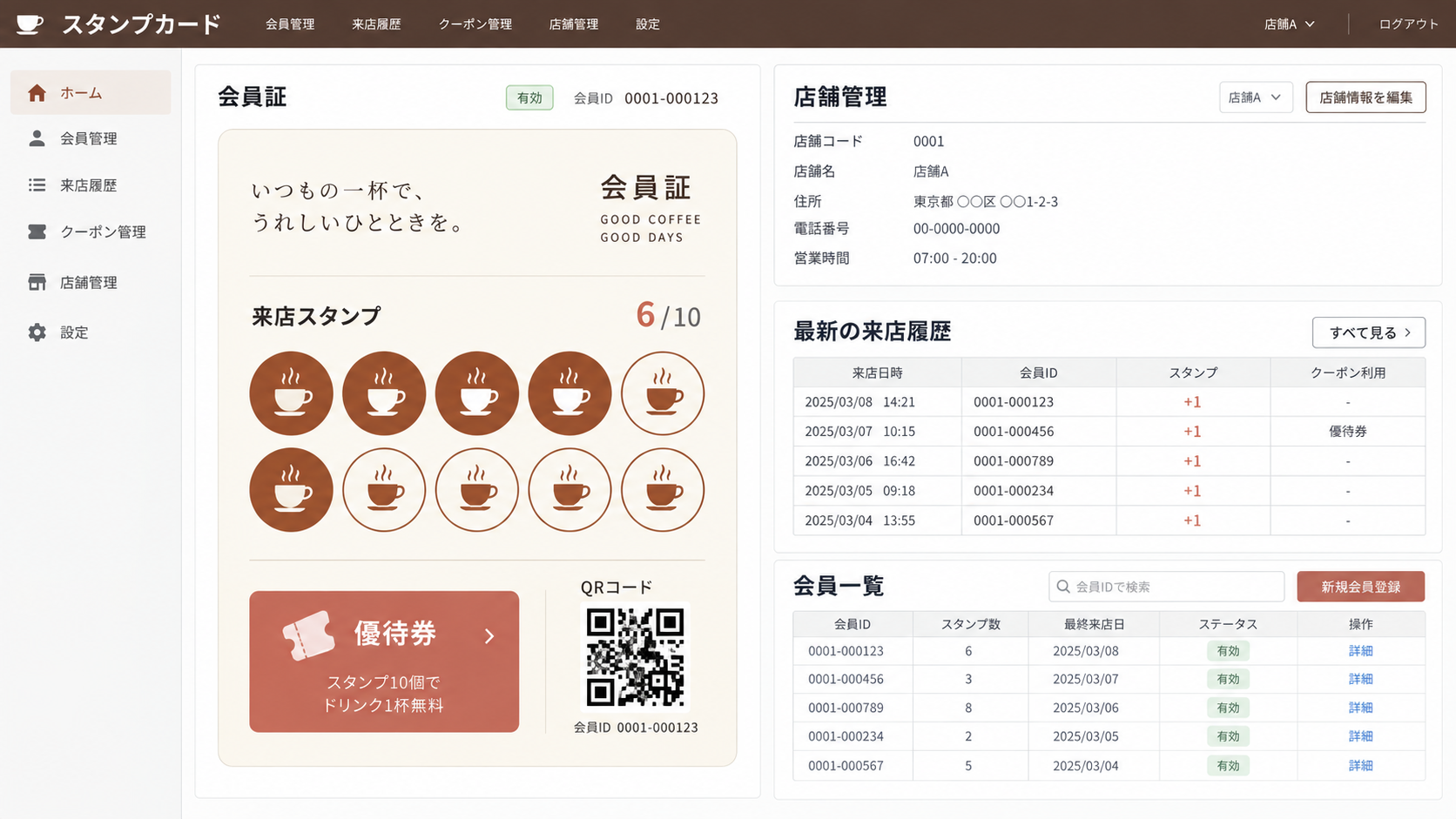This screenshot has width=1456, height=819.
Task: Open クーポン管理 in the top navigation
Action: pos(475,24)
